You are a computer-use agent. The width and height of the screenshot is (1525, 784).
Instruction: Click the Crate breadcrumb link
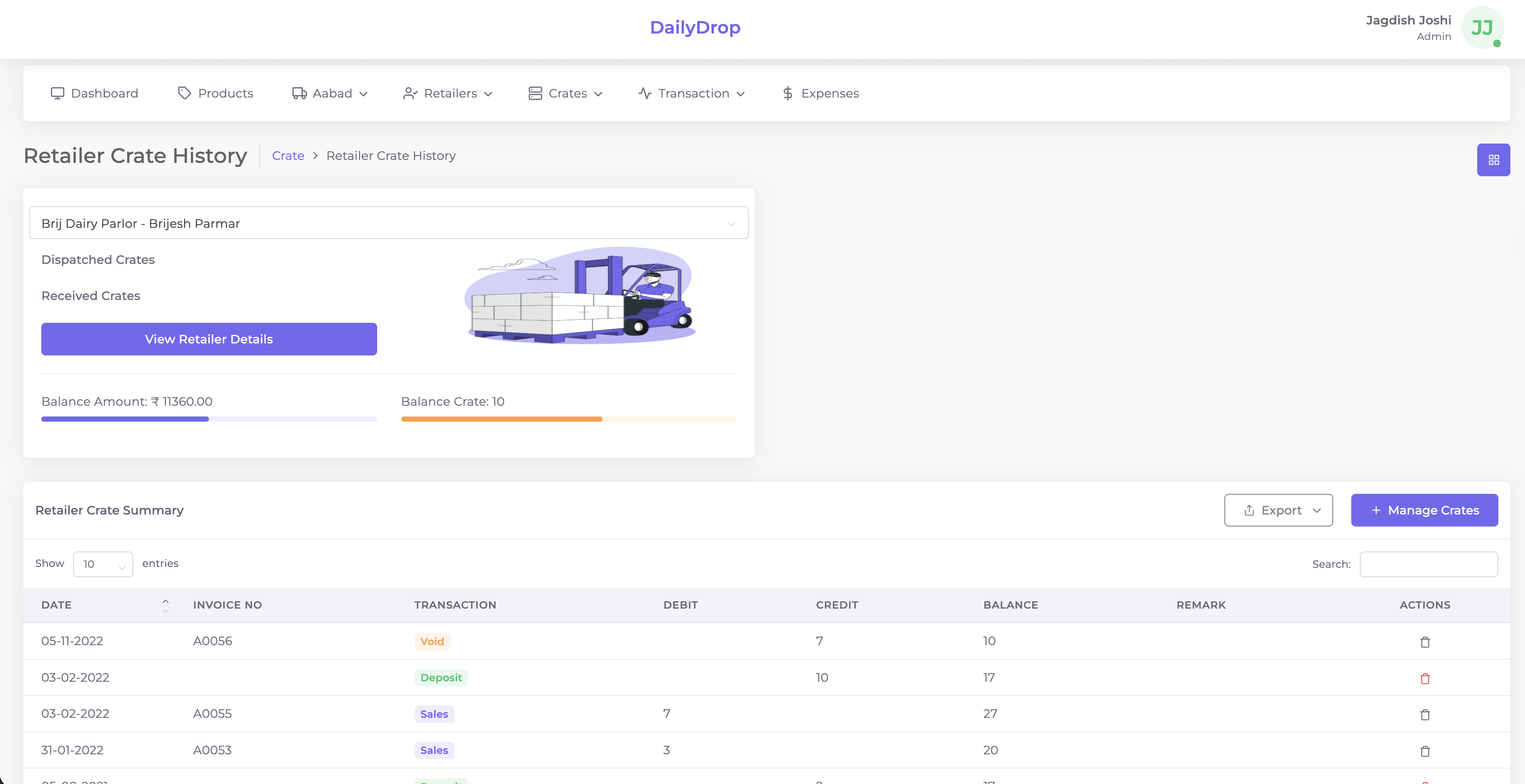pyautogui.click(x=288, y=156)
